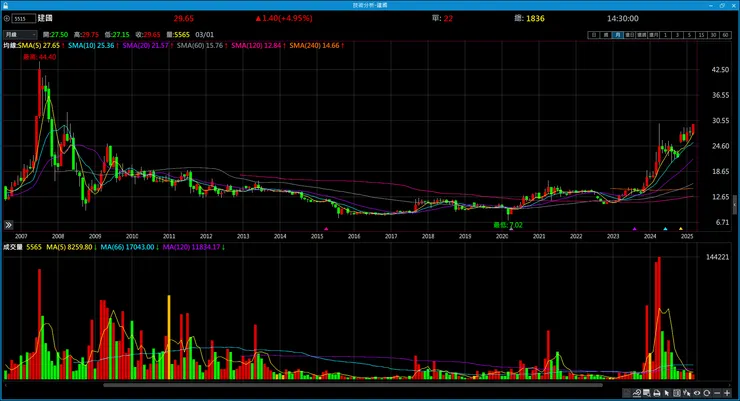Image resolution: width=740 pixels, height=401 pixels.
Task: Toggle the eye visibility icon in bottom toolbar
Action: [x=697, y=393]
